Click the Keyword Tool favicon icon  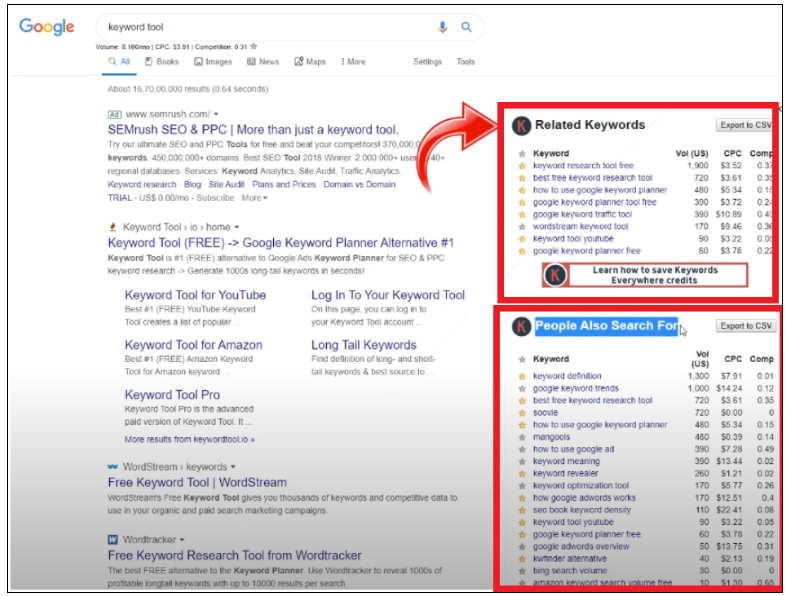[113, 227]
